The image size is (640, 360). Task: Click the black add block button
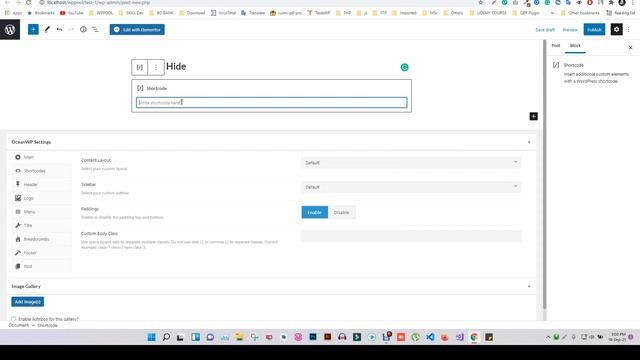pos(533,116)
